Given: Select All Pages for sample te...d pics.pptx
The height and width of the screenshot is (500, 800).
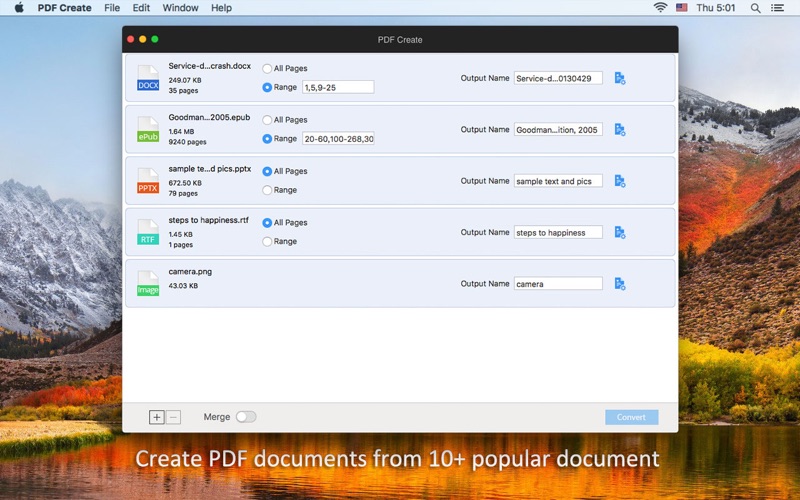Looking at the screenshot, I should (267, 171).
